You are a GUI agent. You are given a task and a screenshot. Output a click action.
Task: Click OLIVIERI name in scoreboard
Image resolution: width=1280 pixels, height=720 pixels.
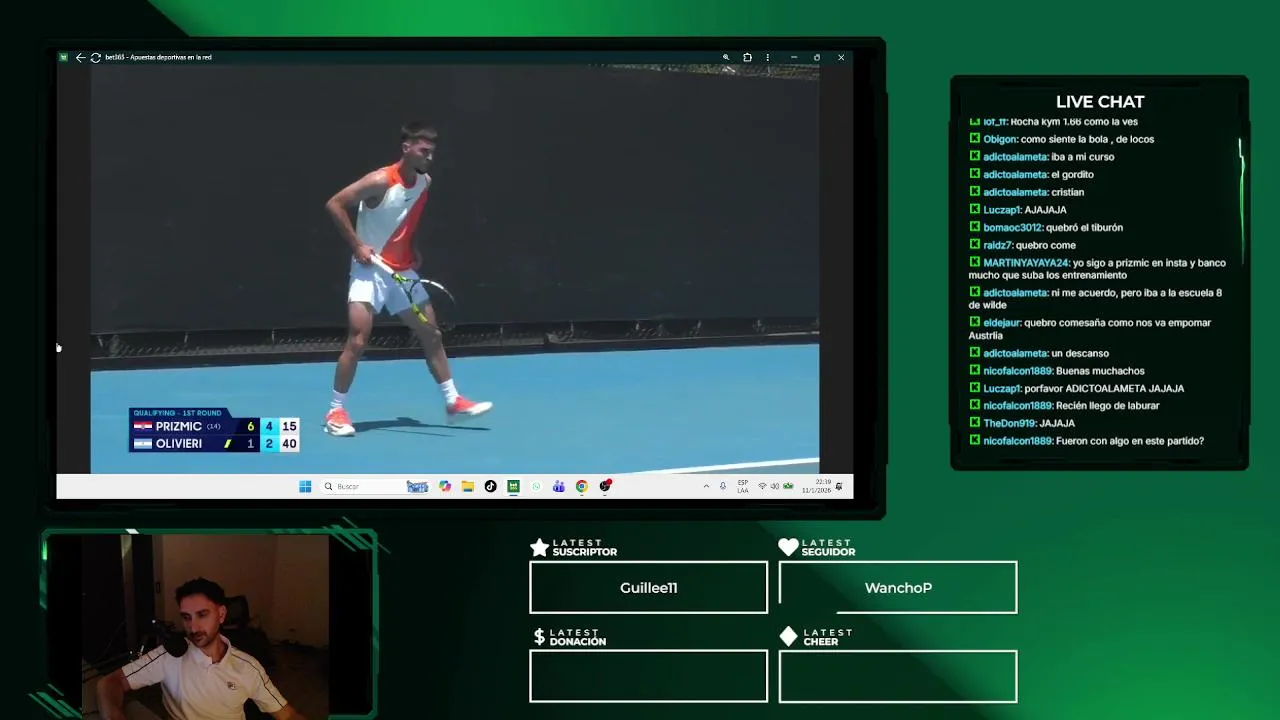click(x=179, y=444)
